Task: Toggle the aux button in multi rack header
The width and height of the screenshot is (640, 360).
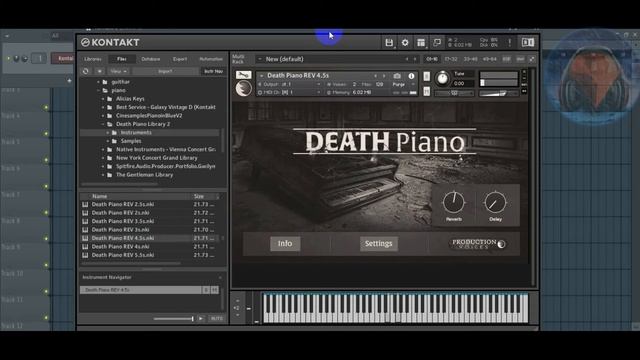Action: pos(520,59)
